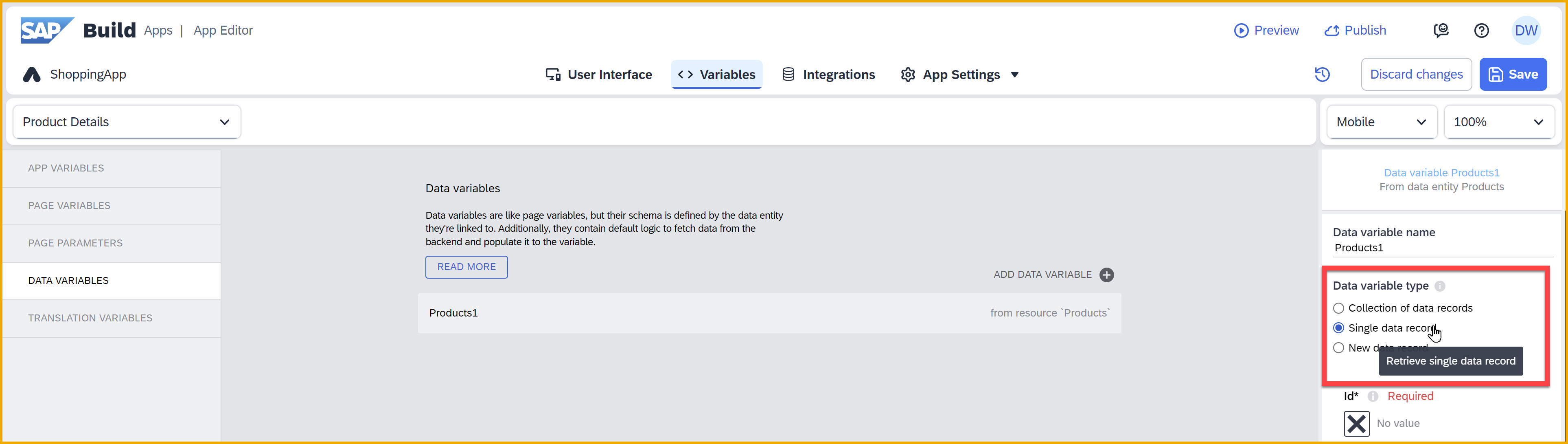Expand the App Settings dropdown arrow
Screen dimensions: 1568x444
(1015, 75)
